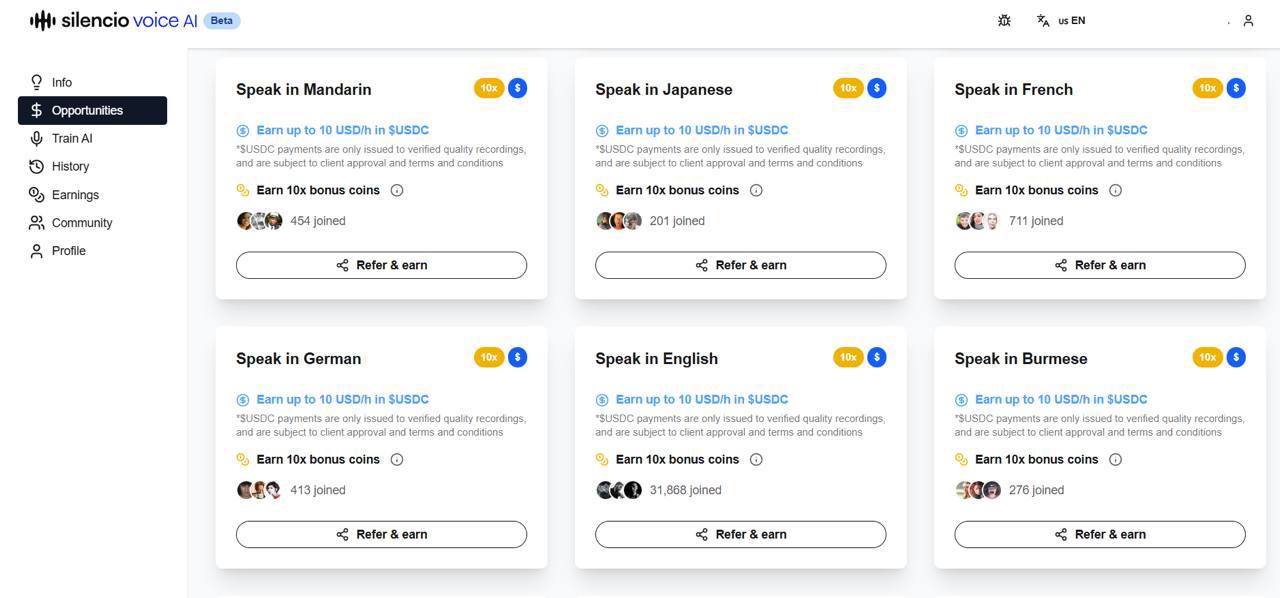Open Community in the sidebar
This screenshot has width=1280, height=598.
click(82, 223)
